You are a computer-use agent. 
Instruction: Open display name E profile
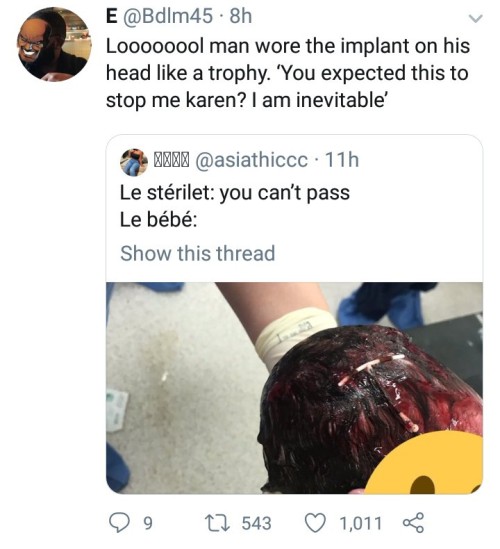tap(112, 16)
